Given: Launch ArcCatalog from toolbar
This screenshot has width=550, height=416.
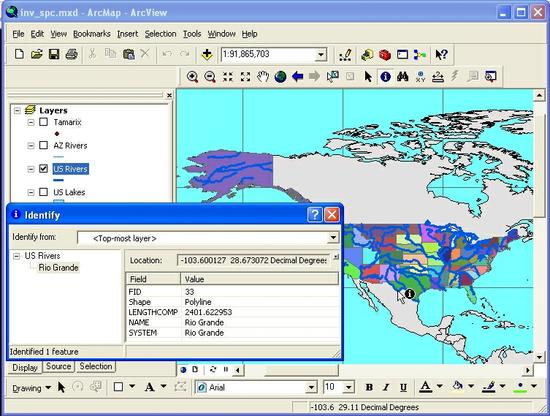Looking at the screenshot, I should 367,55.
